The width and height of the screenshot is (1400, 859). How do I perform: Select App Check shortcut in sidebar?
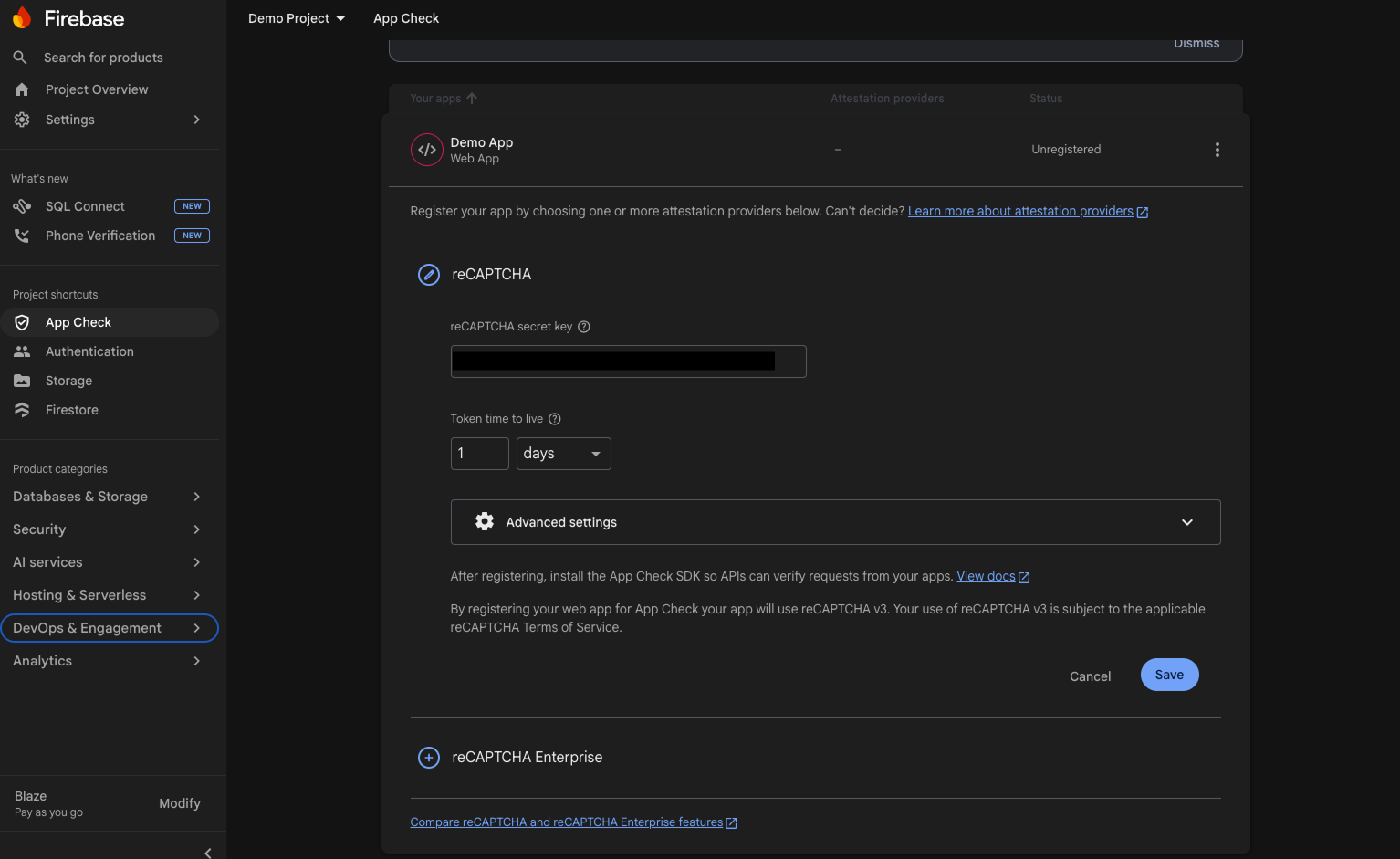click(x=110, y=322)
